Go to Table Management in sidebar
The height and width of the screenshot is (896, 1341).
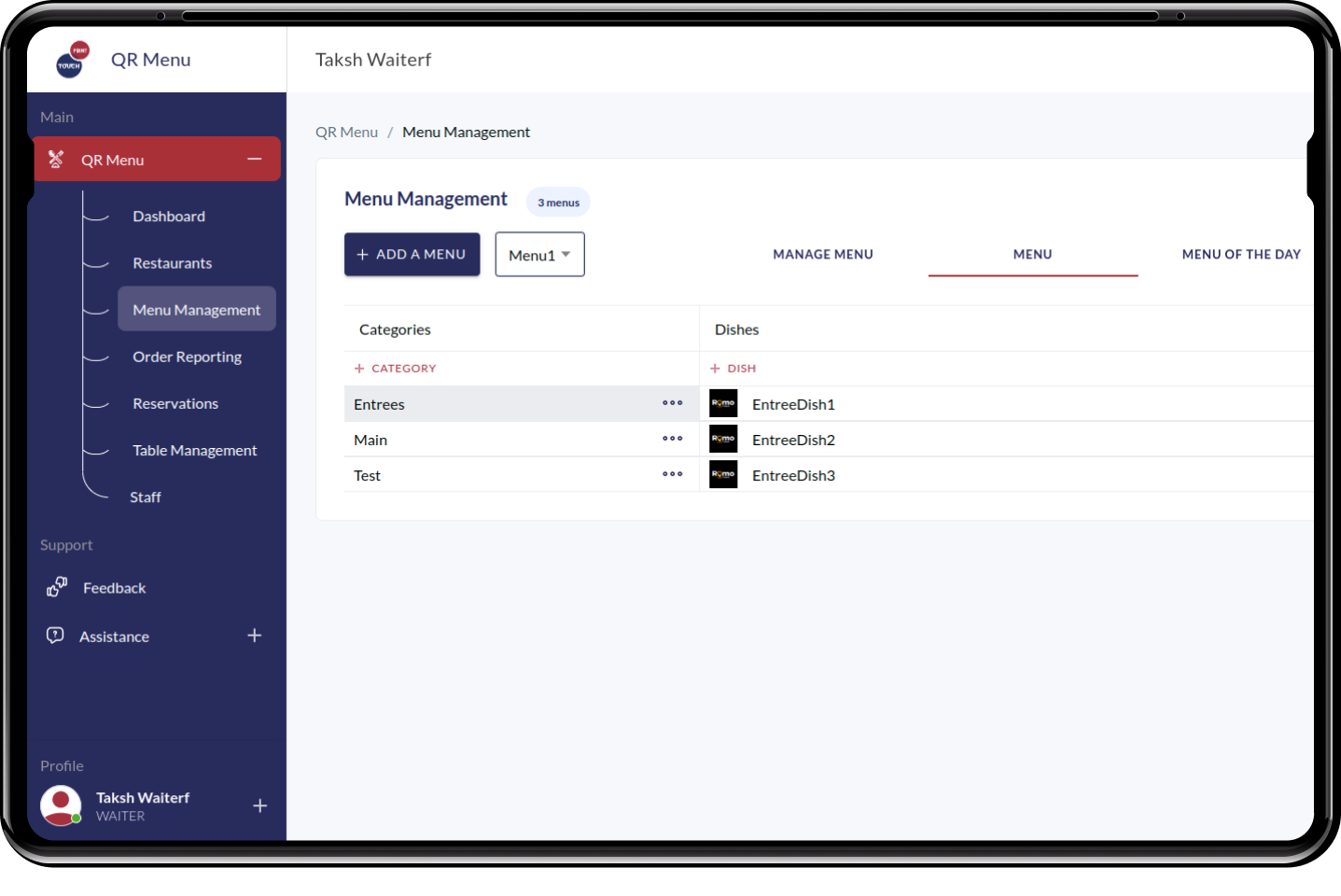194,450
